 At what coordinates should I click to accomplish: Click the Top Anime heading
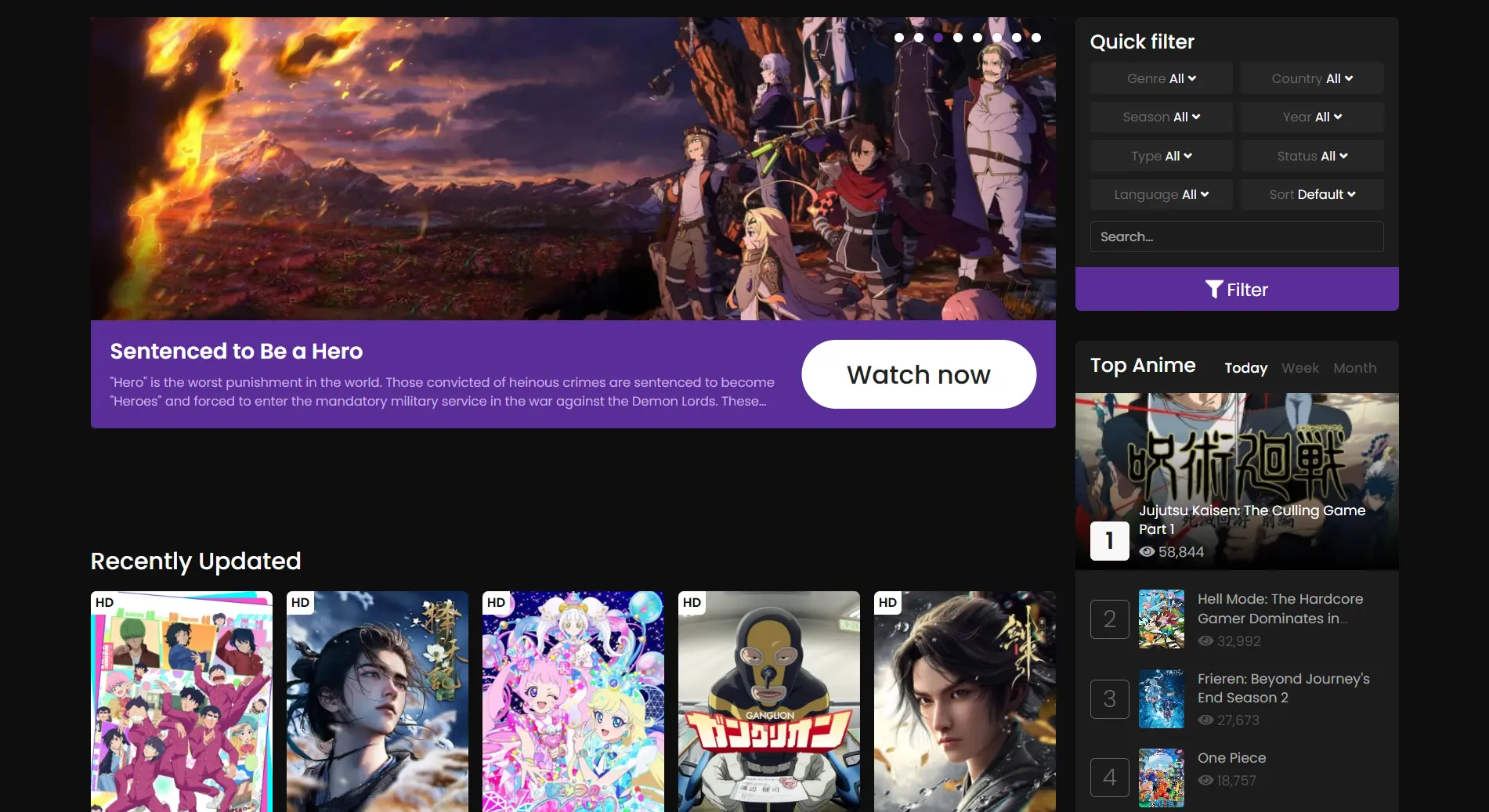pyautogui.click(x=1143, y=366)
